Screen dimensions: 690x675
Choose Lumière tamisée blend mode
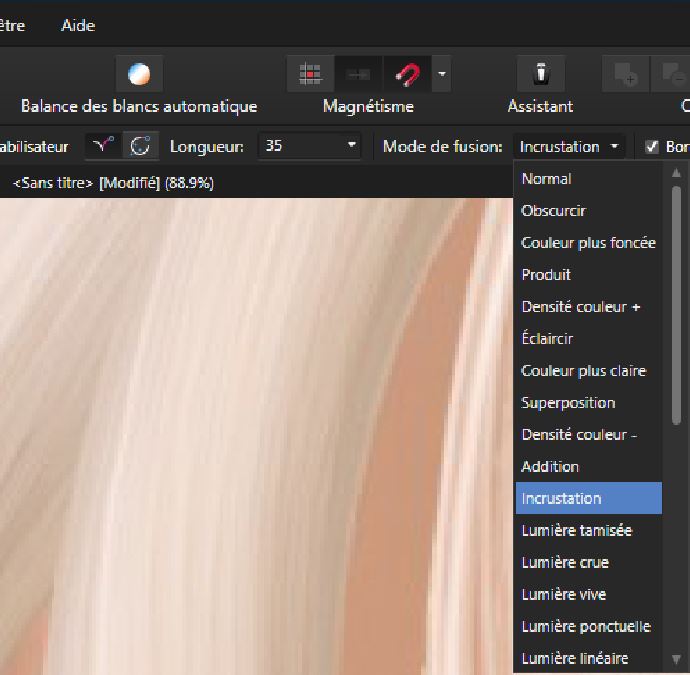point(588,530)
